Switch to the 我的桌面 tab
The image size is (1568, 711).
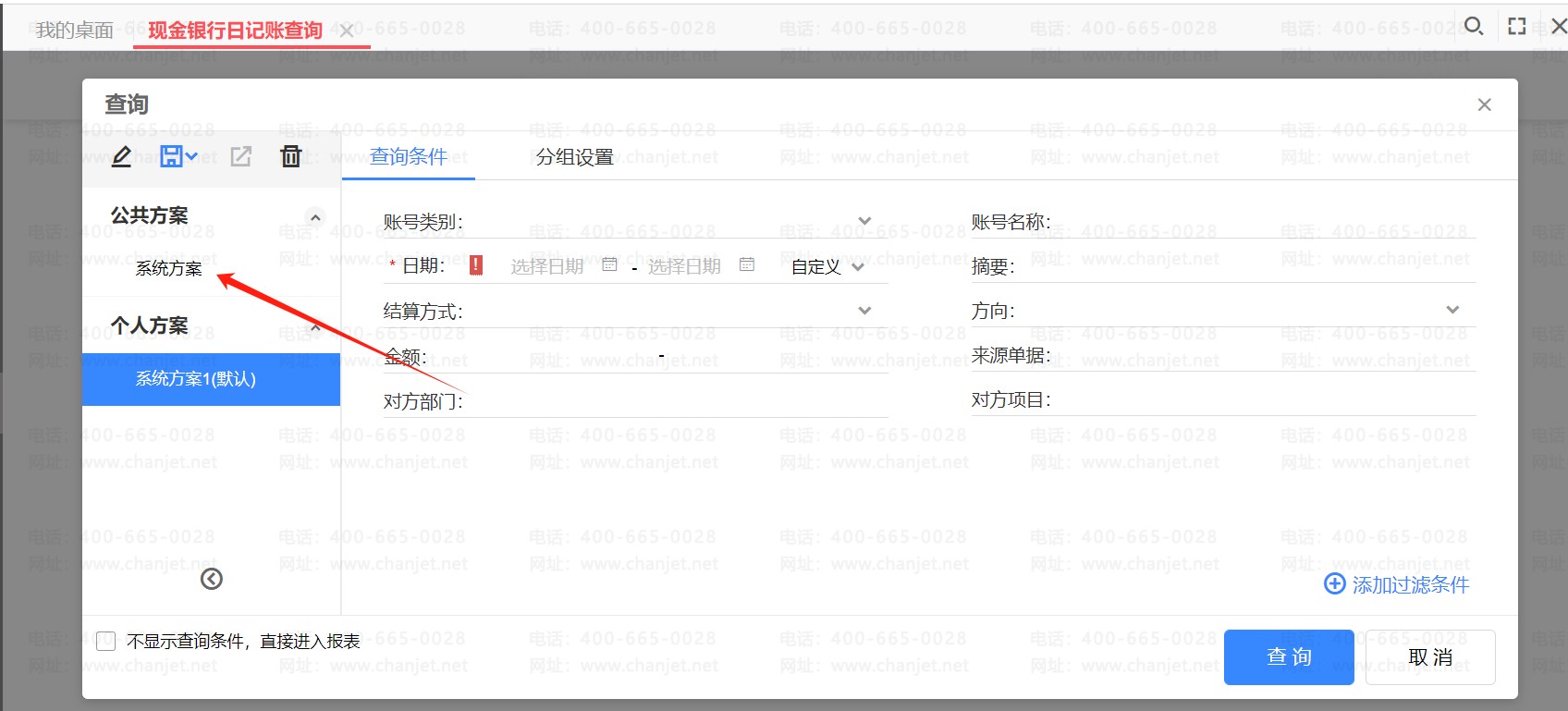(x=74, y=30)
